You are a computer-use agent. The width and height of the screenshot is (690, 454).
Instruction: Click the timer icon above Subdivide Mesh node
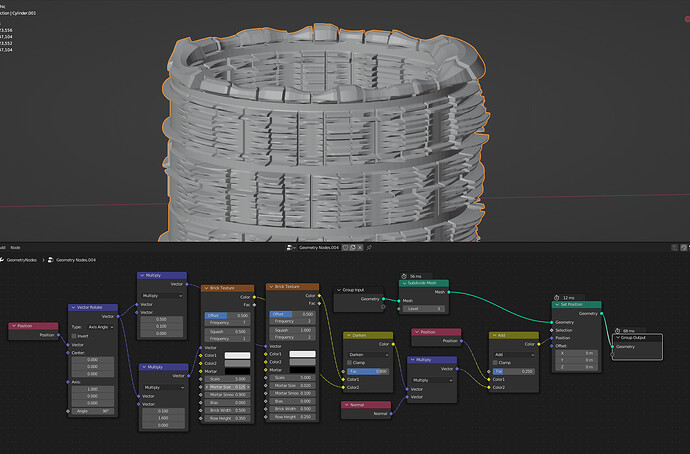coord(404,276)
